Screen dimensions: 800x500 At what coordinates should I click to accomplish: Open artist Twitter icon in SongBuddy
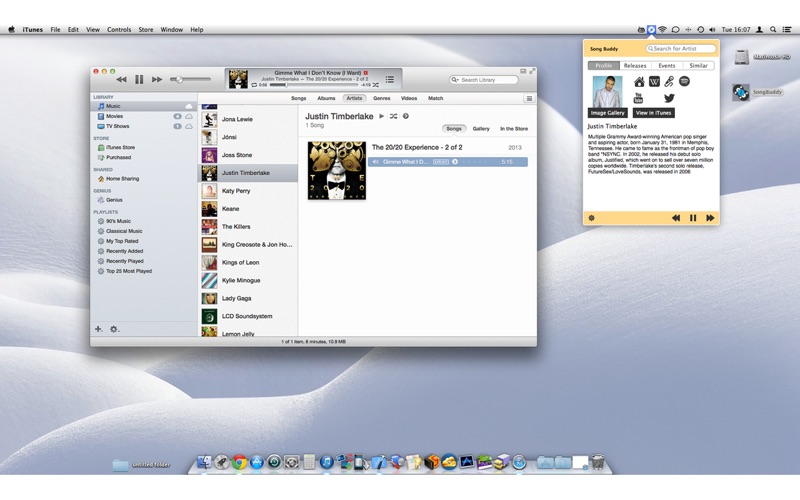click(x=669, y=98)
